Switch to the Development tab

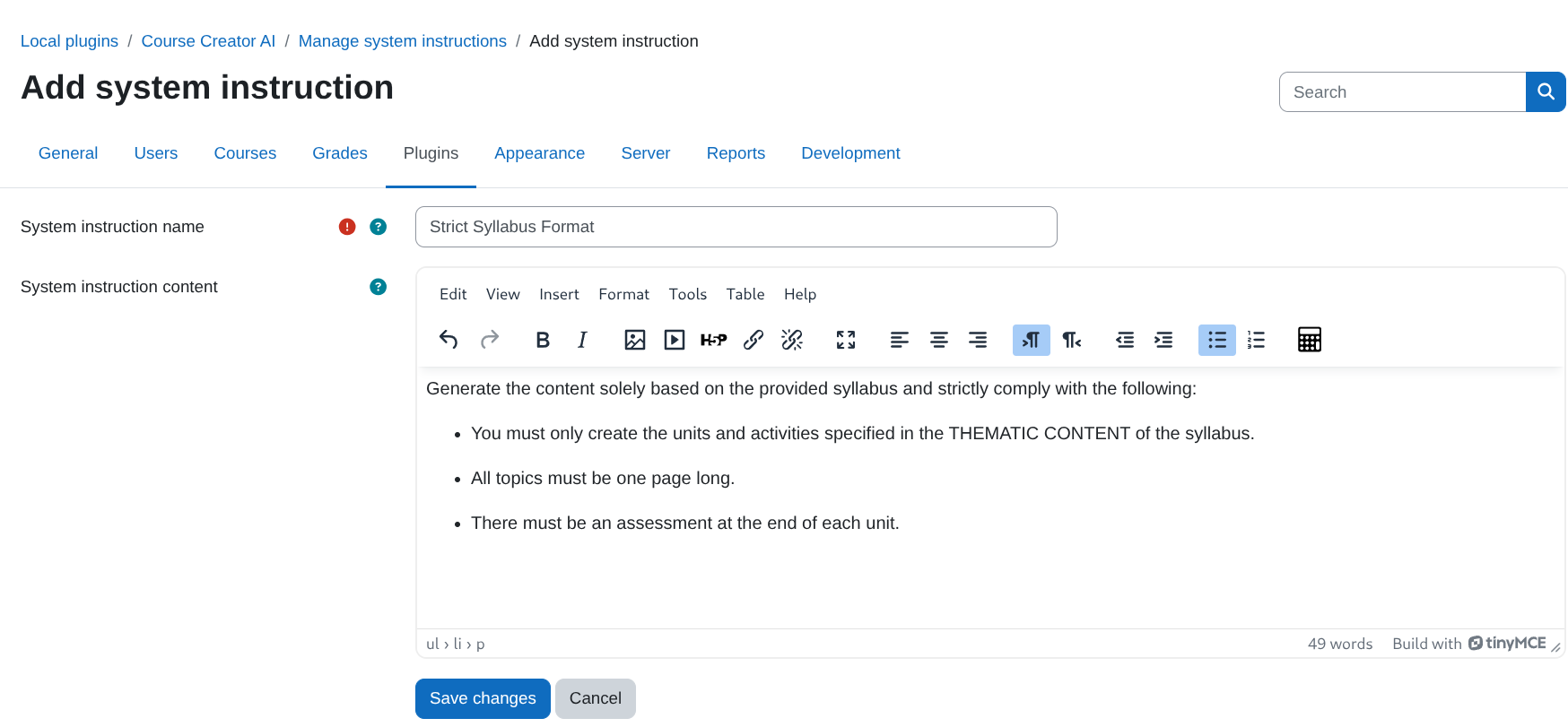[x=850, y=153]
